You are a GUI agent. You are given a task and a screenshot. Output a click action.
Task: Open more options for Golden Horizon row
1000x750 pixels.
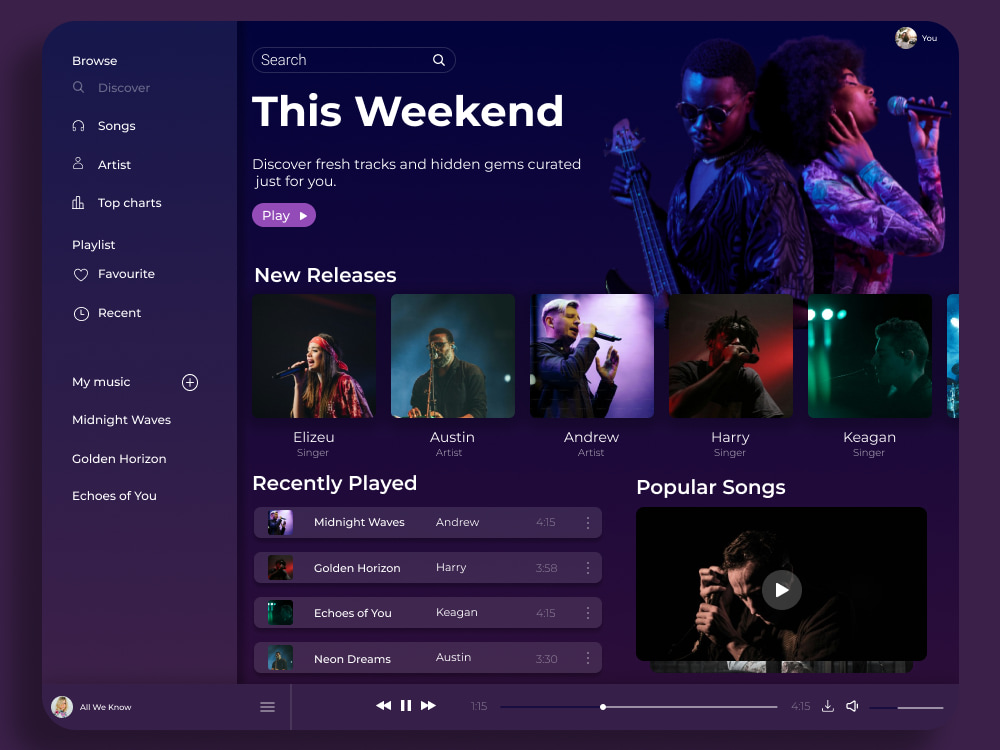(588, 568)
